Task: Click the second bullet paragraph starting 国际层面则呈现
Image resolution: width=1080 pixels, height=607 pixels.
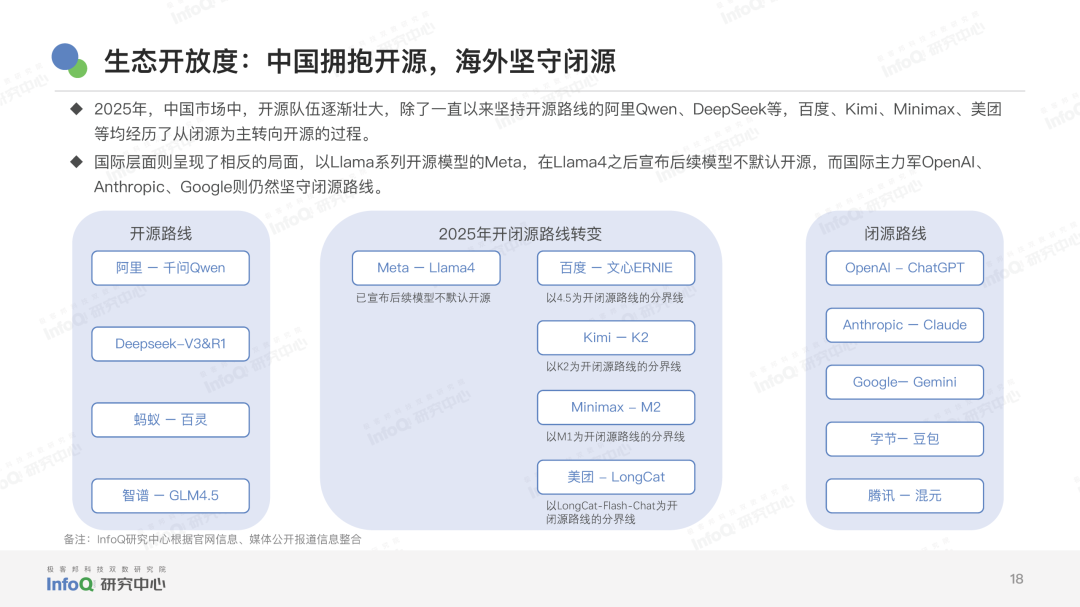Action: pyautogui.click(x=542, y=174)
